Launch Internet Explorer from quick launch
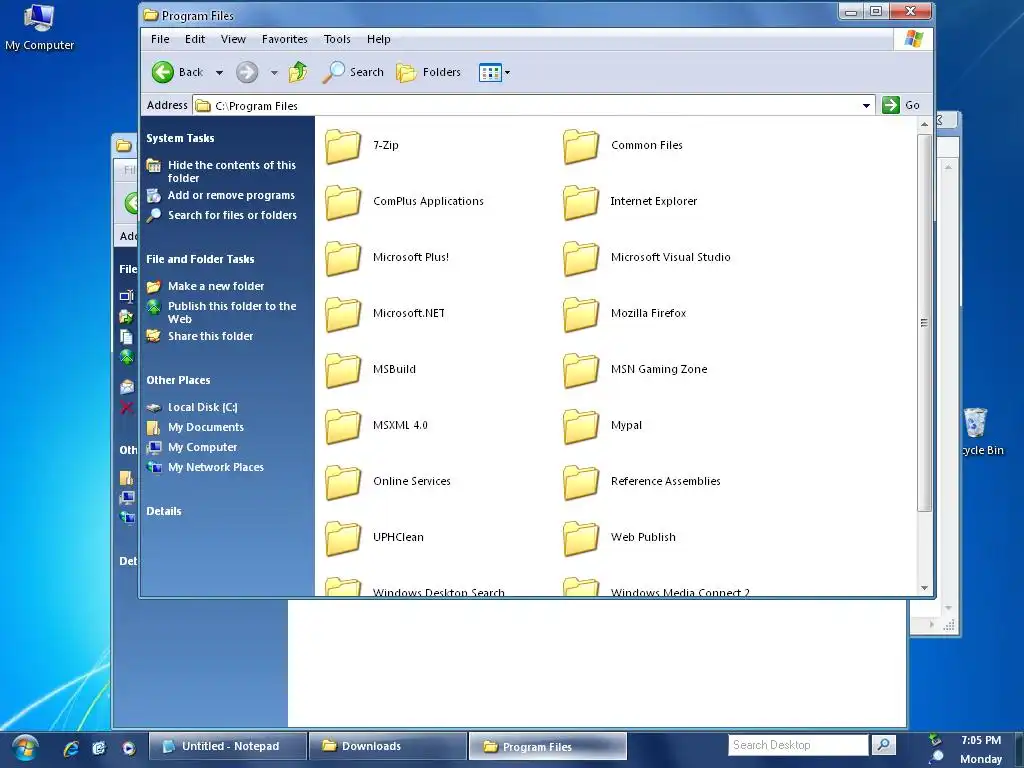1024x768 pixels. point(71,748)
